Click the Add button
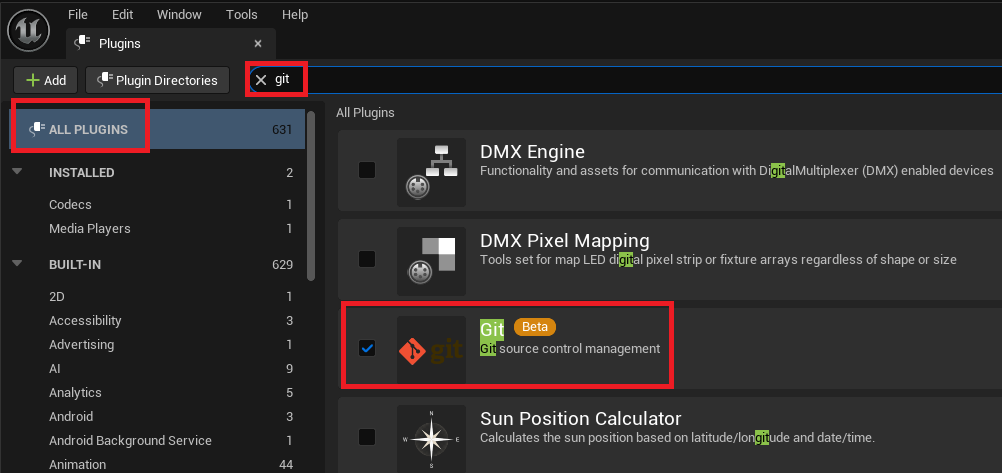Viewport: 1002px width, 473px height. 45,81
